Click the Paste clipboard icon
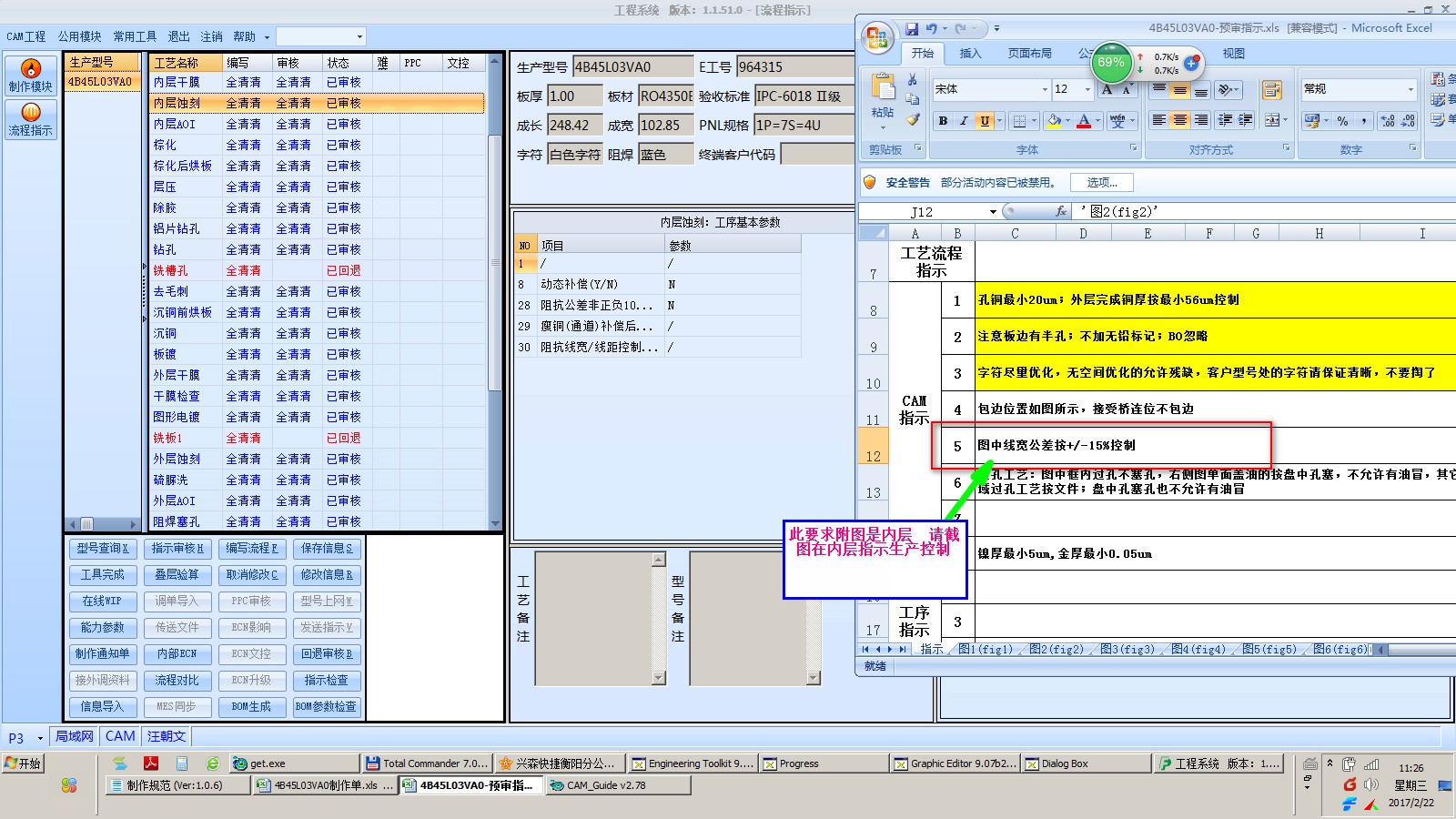The width and height of the screenshot is (1456, 819). click(883, 88)
